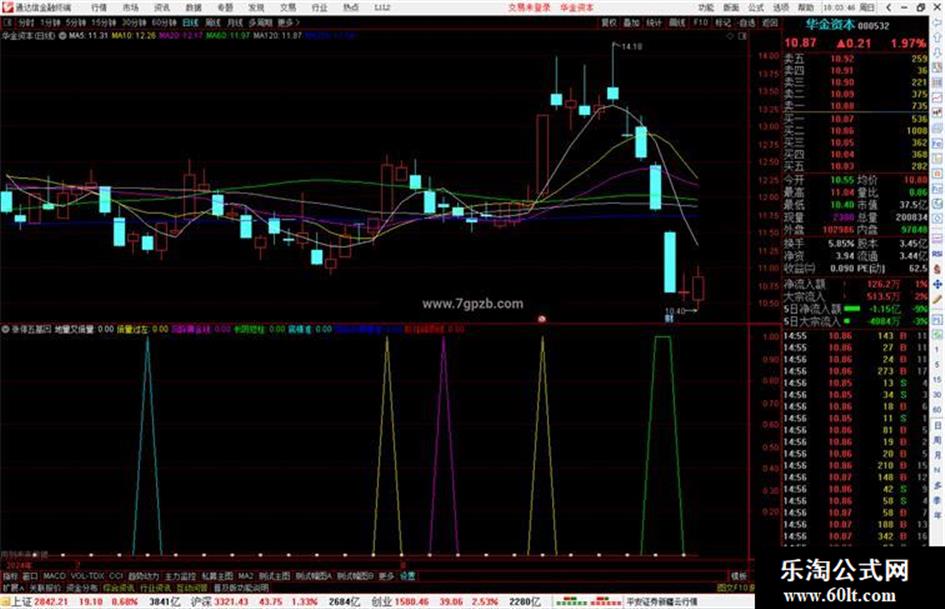Image resolution: width=945 pixels, height=609 pixels.
Task: Open the 资讯 menu
Action: click(162, 8)
